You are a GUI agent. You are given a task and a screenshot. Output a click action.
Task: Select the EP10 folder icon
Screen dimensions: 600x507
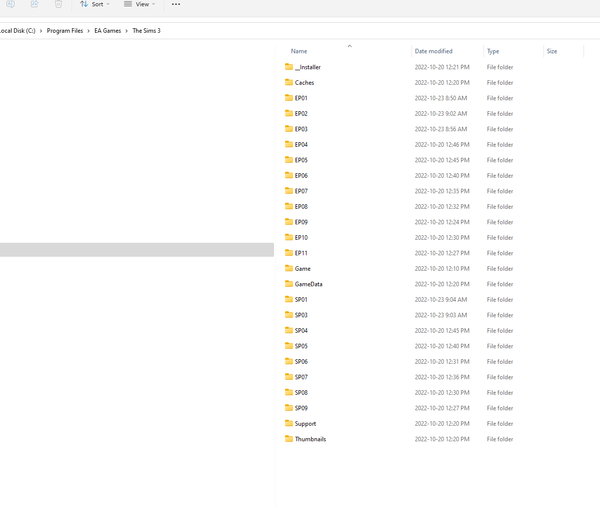[289, 237]
